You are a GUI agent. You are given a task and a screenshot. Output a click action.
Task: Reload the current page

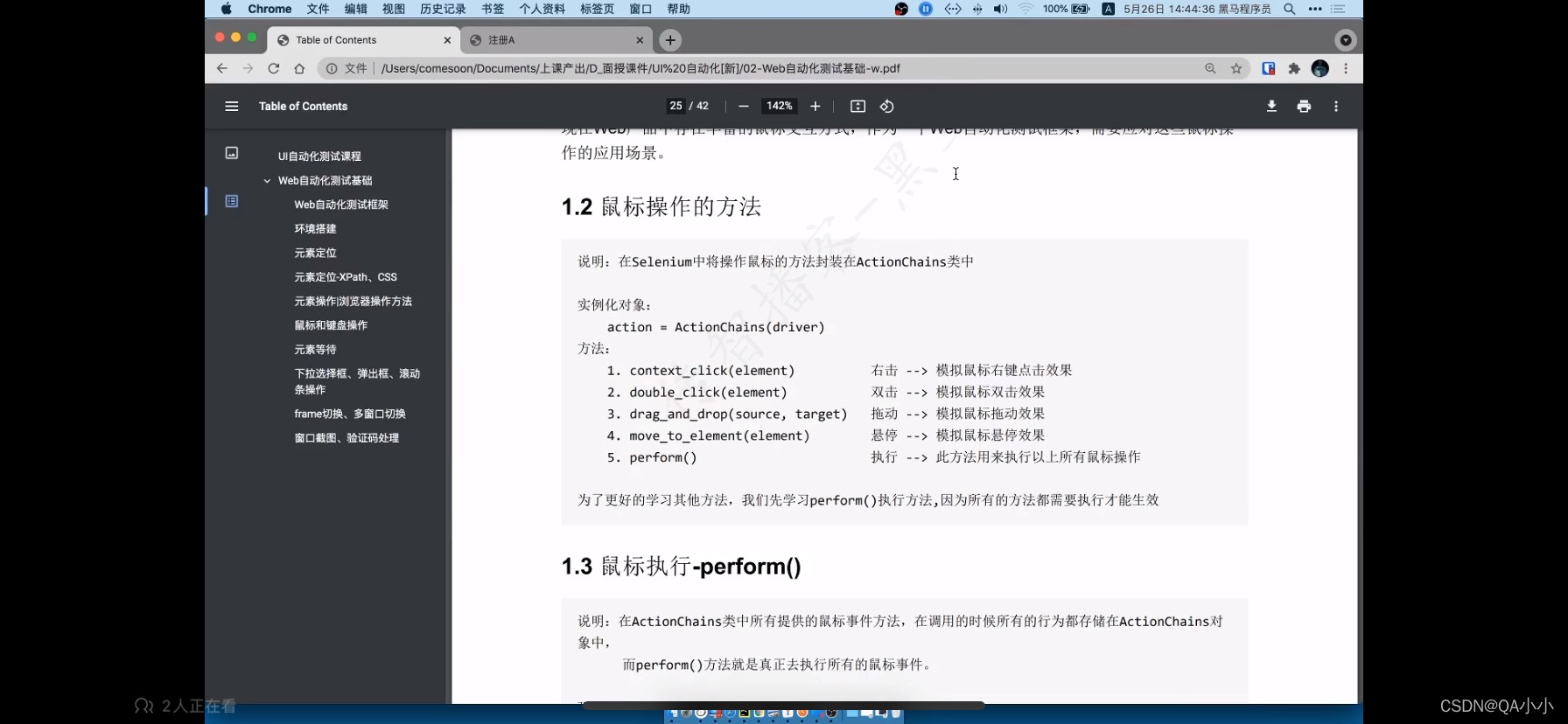274,68
